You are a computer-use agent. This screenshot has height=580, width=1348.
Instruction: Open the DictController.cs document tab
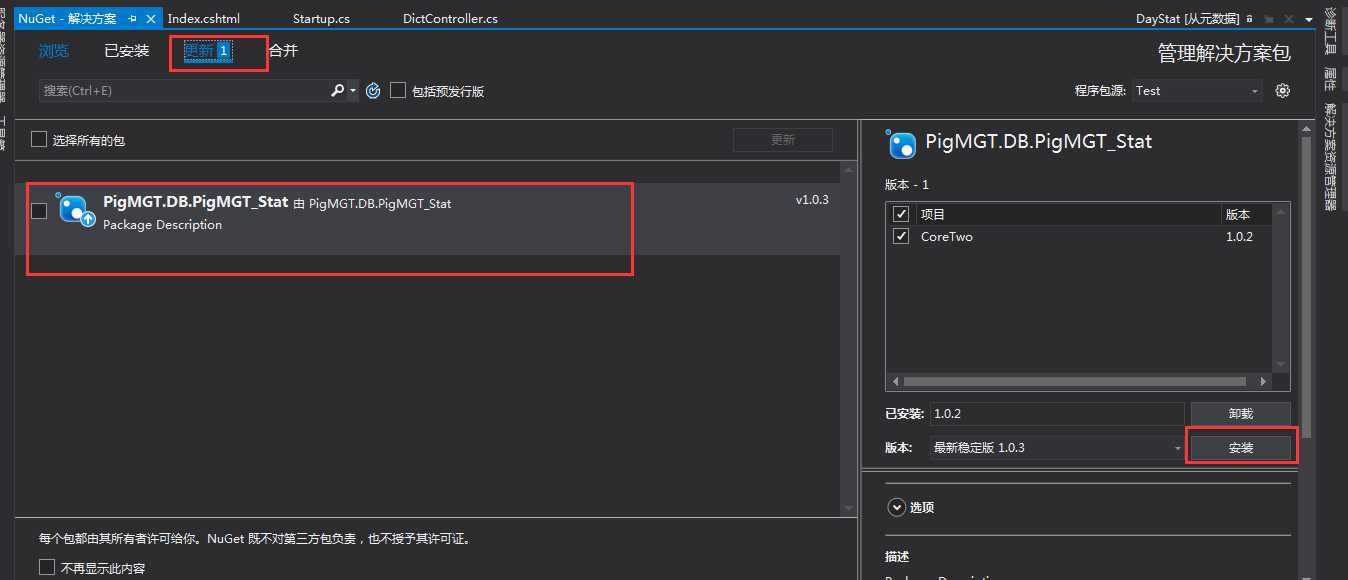450,19
